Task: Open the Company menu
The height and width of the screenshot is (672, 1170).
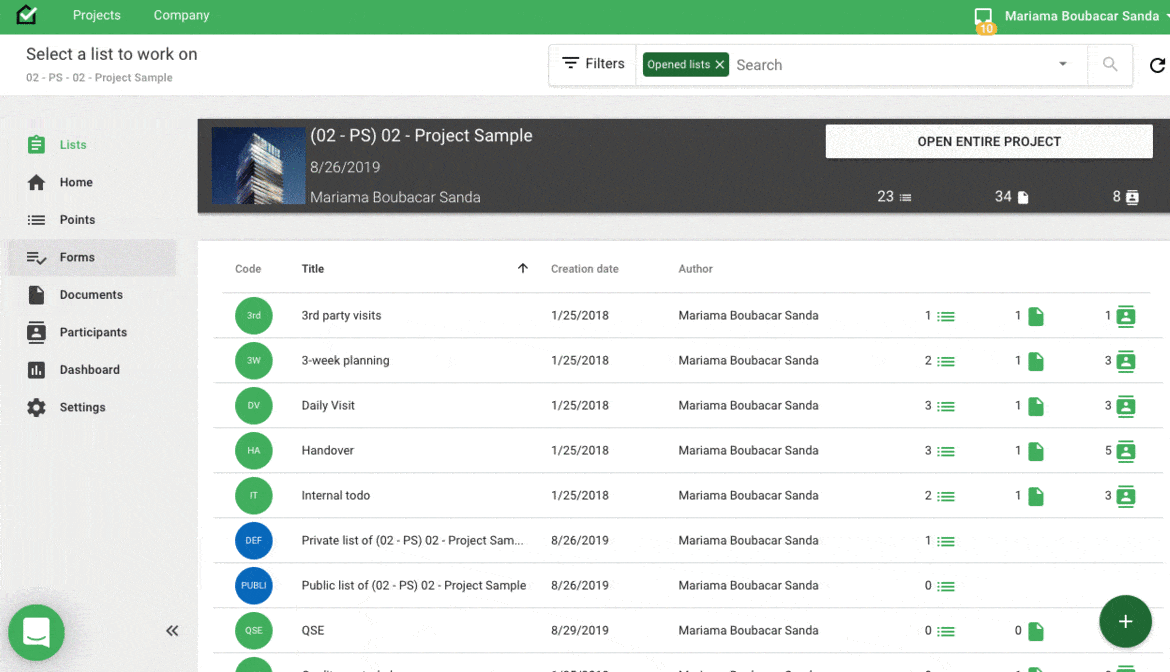Action: [x=181, y=16]
